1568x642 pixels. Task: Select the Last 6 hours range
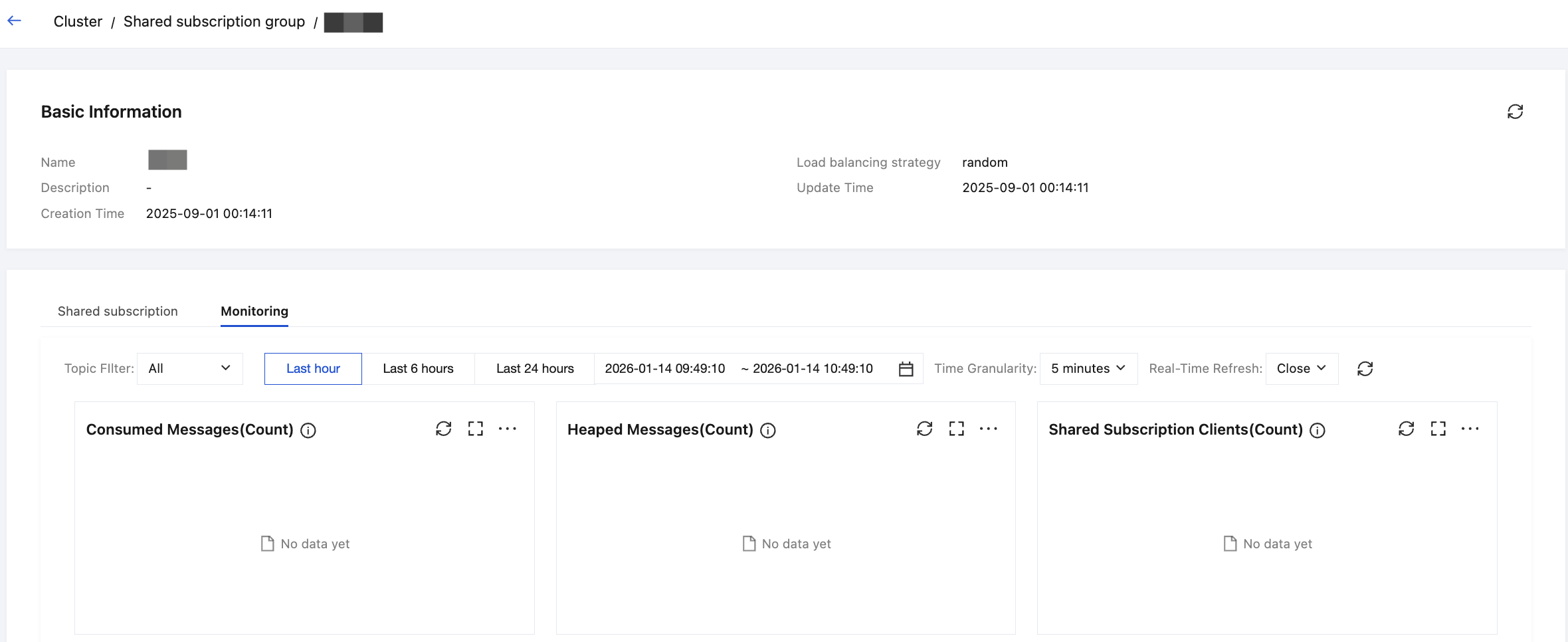point(418,369)
